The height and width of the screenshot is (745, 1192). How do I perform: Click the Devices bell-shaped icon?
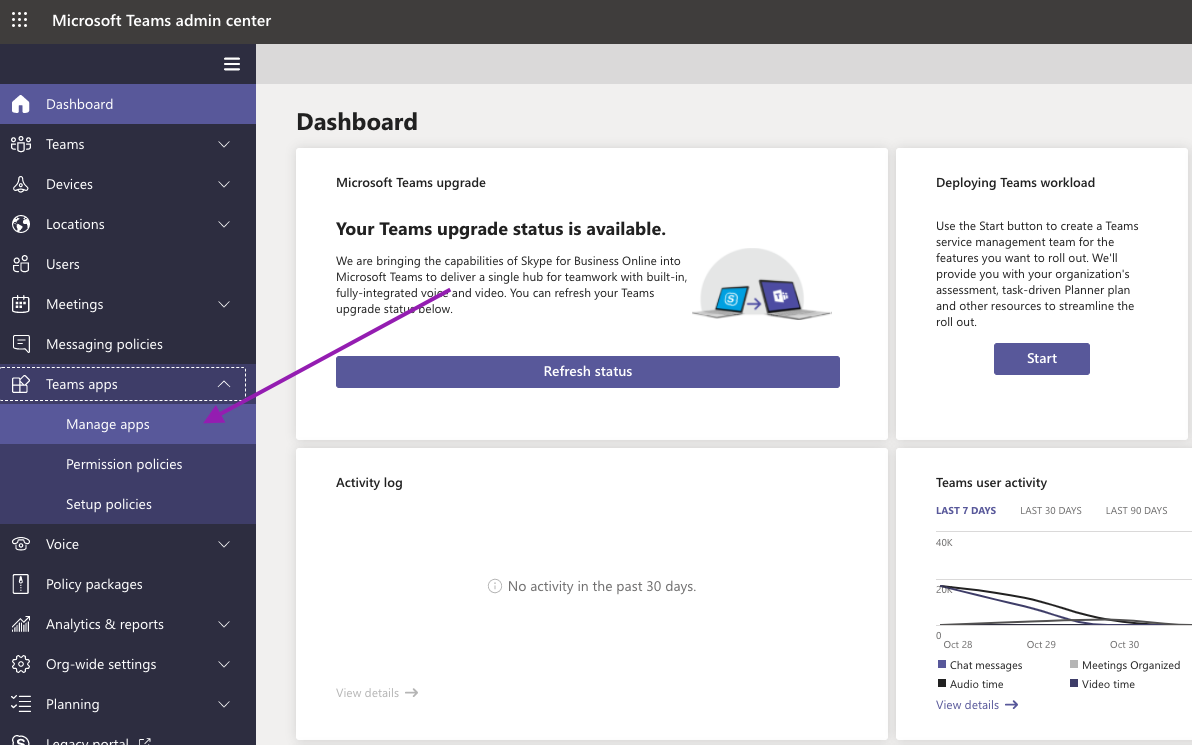pos(21,184)
